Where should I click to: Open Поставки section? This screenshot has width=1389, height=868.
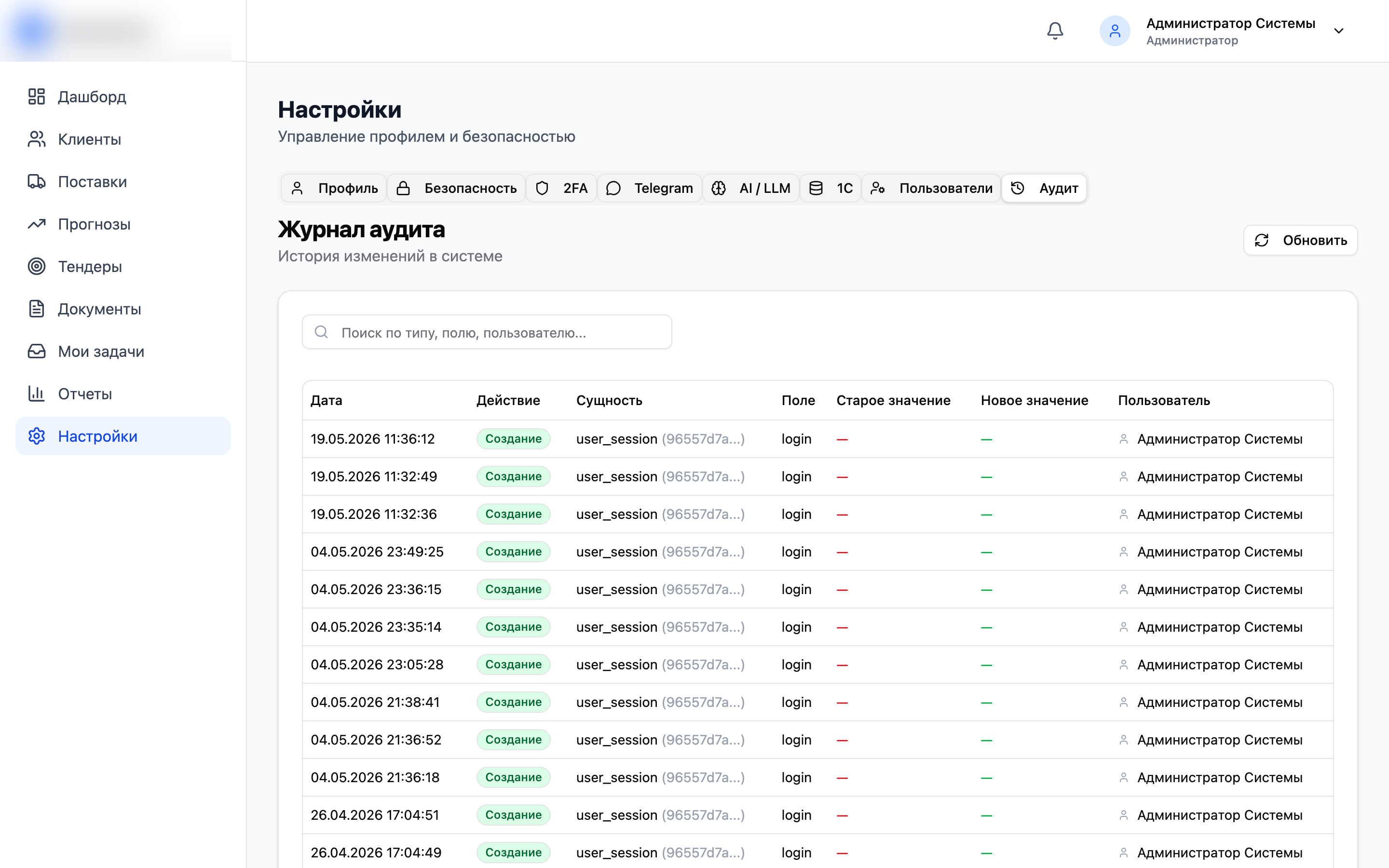[x=123, y=181]
